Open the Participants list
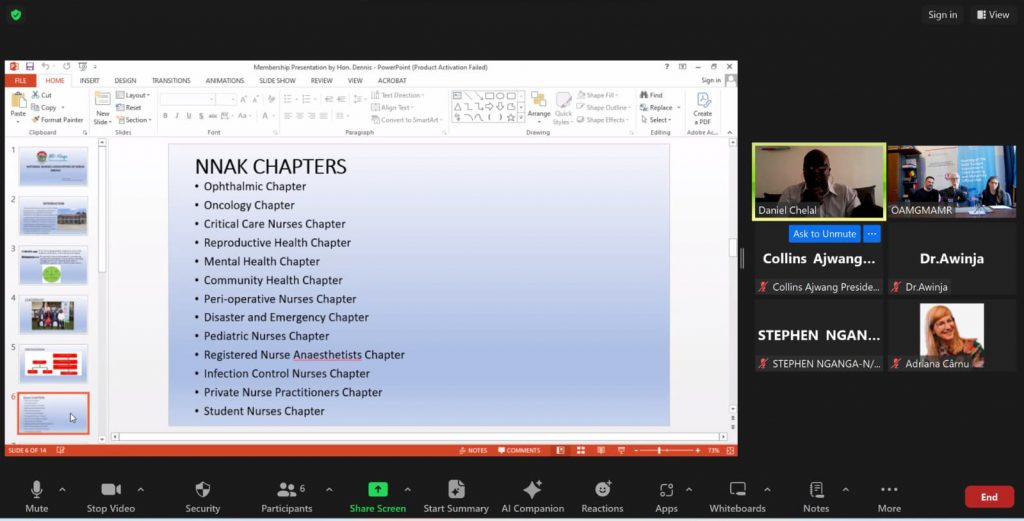Image resolution: width=1024 pixels, height=521 pixels. coord(286,489)
